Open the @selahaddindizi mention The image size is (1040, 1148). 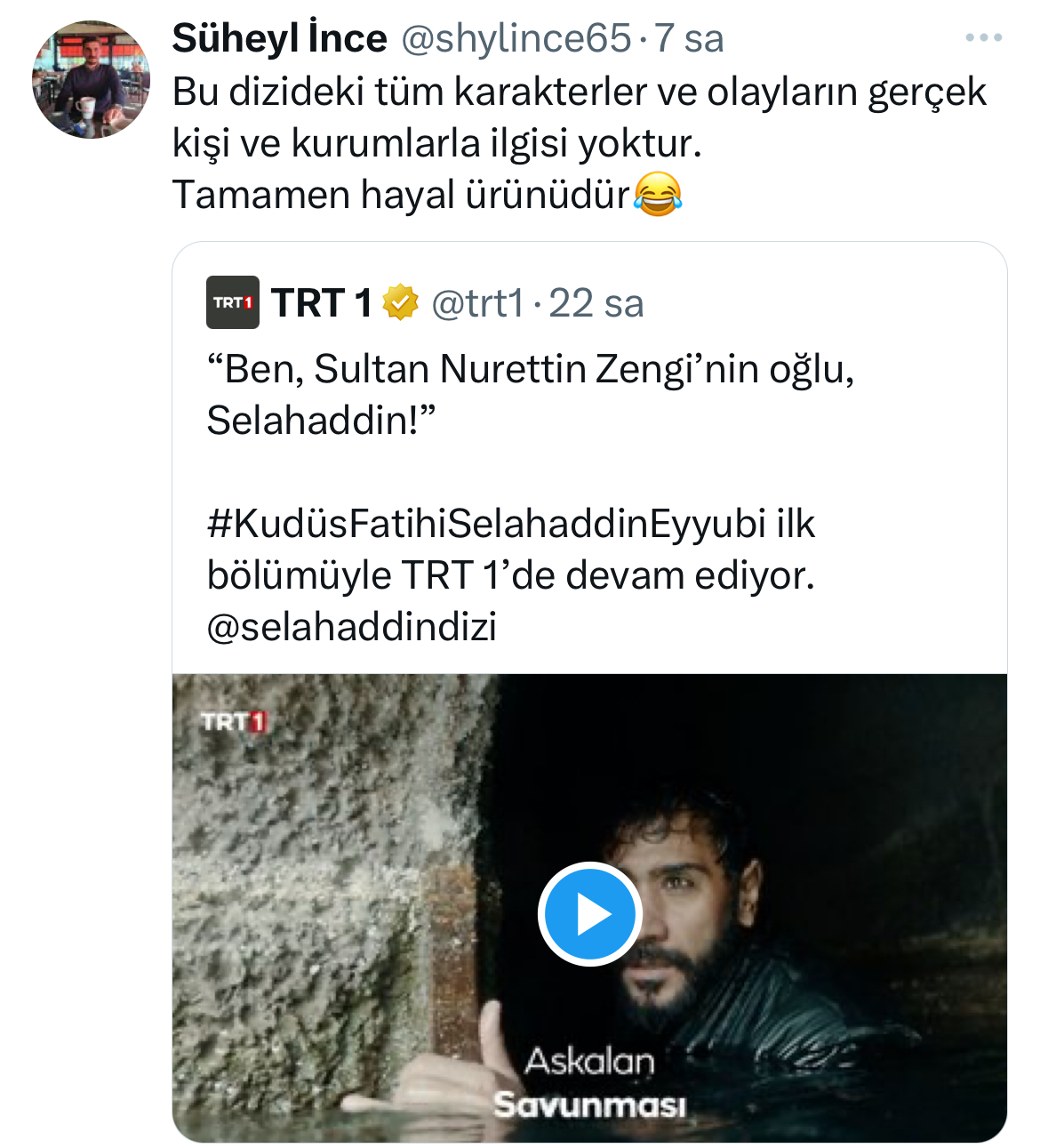(352, 626)
